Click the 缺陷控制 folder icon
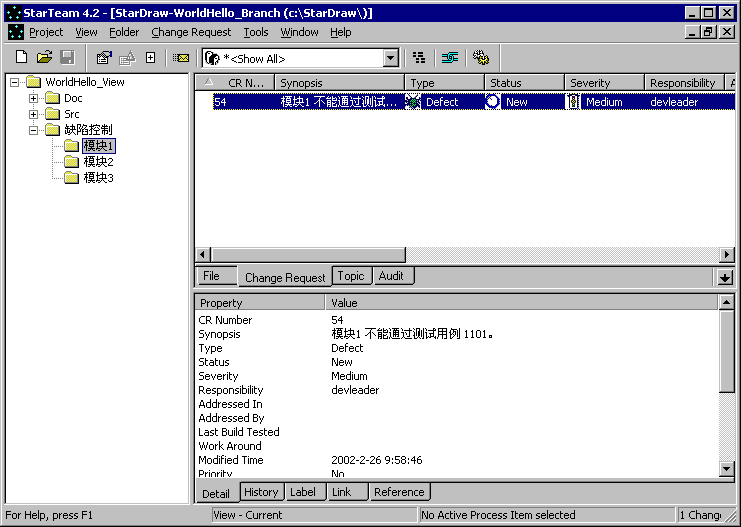 coord(52,130)
